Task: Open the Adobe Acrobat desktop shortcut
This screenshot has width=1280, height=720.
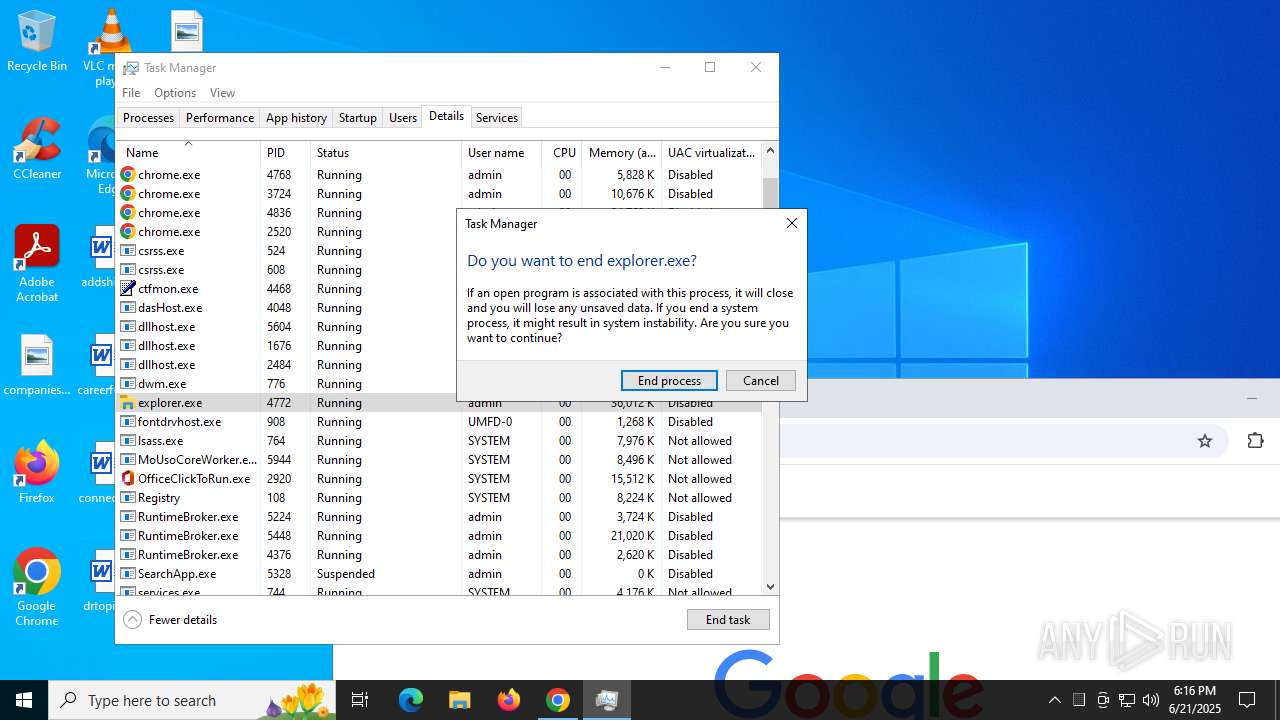Action: [37, 263]
